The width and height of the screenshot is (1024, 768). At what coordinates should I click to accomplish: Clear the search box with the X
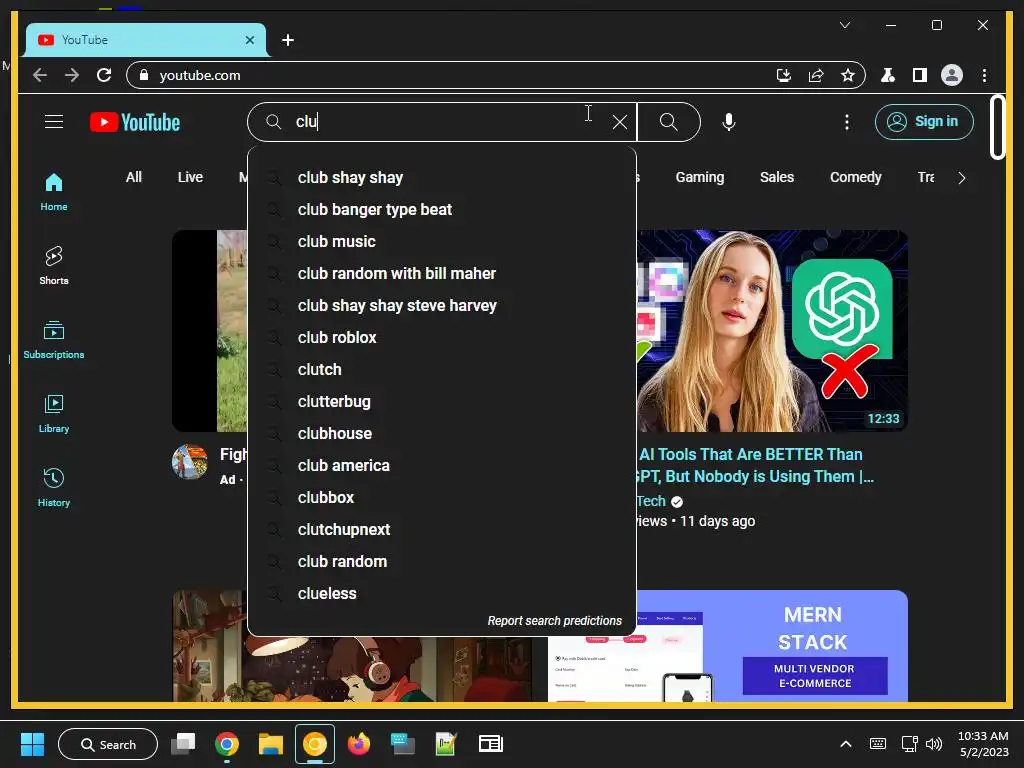[x=620, y=121]
